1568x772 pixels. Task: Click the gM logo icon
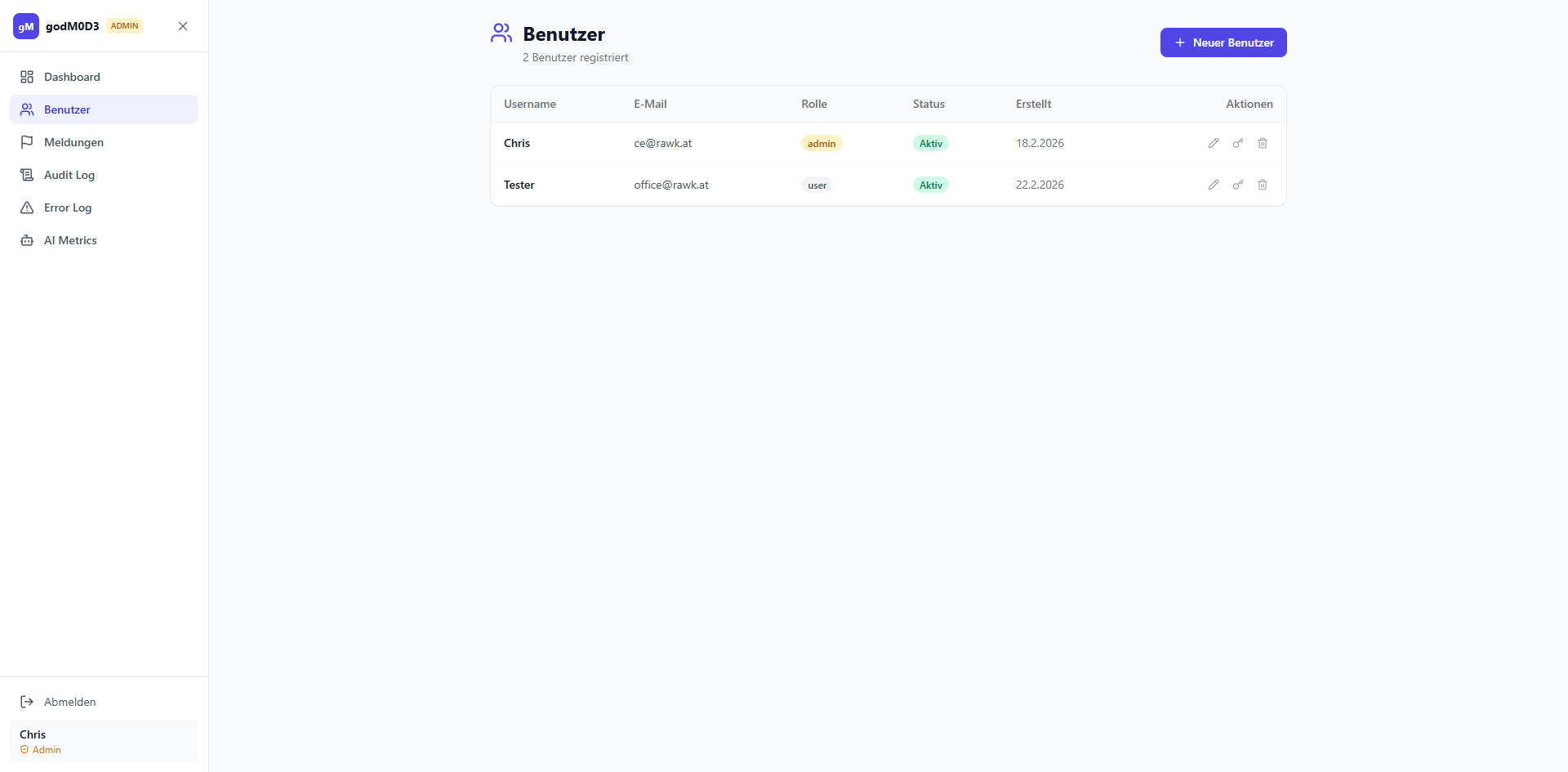[26, 26]
